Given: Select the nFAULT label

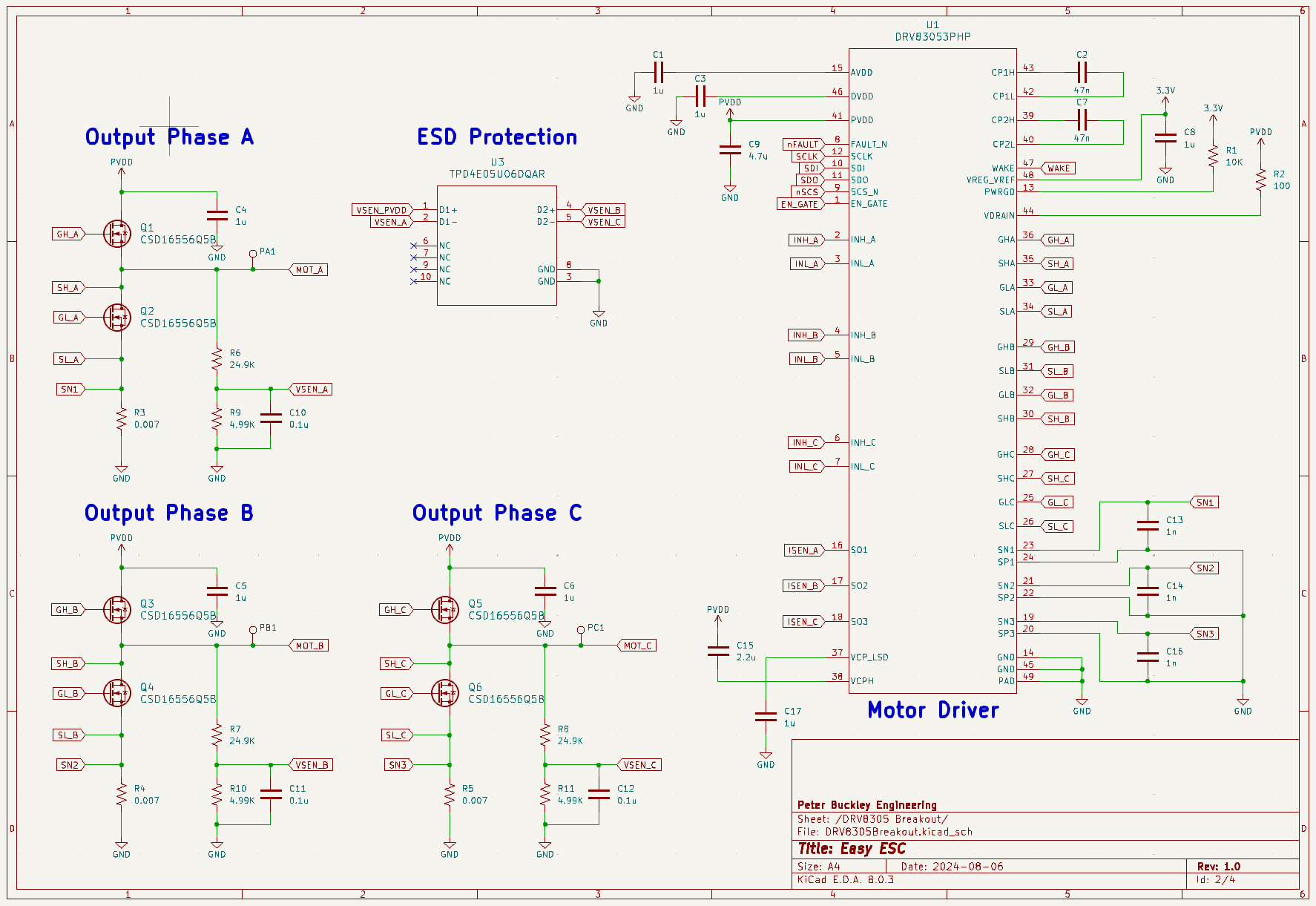Looking at the screenshot, I should tap(803, 144).
